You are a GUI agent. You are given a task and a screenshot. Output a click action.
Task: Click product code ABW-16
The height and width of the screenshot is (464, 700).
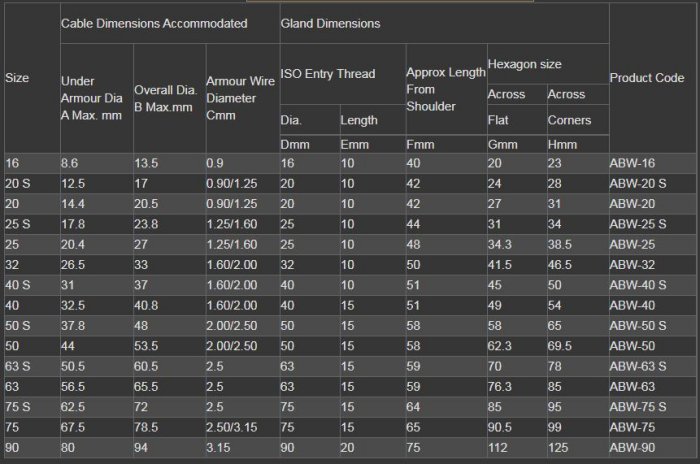tap(633, 163)
